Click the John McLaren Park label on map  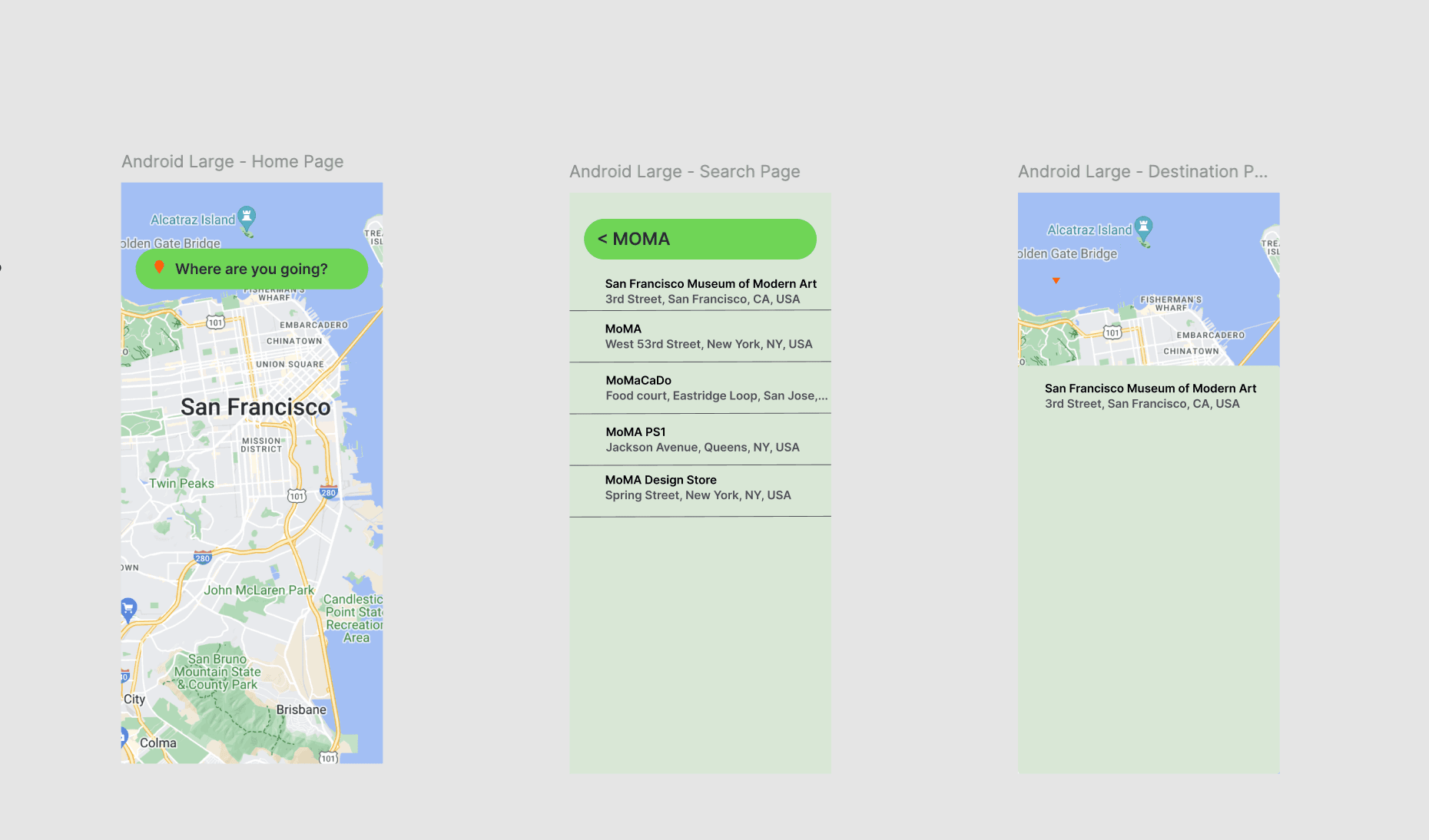pos(259,590)
